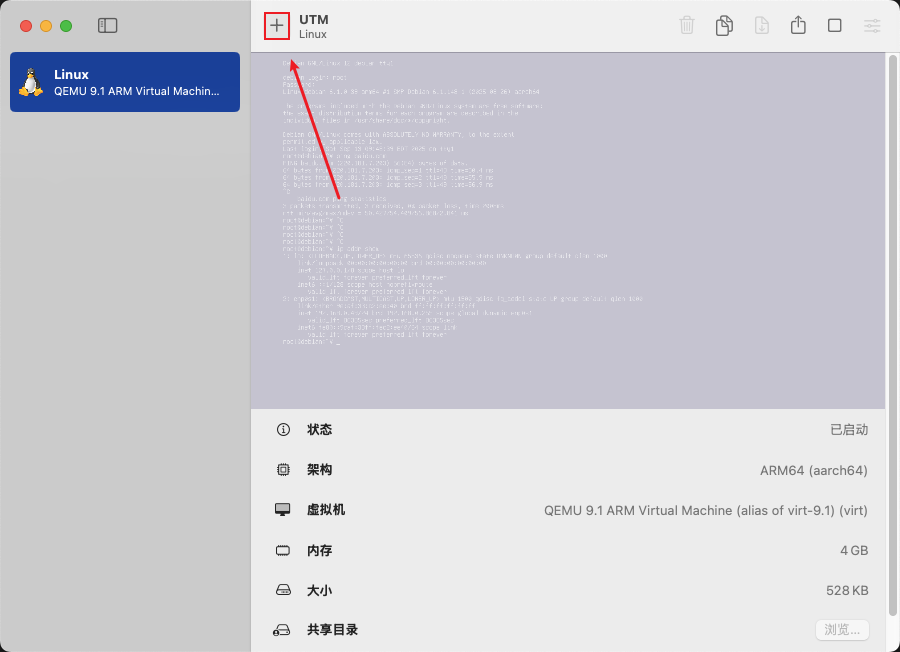This screenshot has width=900, height=652.
Task: Toggle the sidebar visibility icon
Action: point(107,25)
